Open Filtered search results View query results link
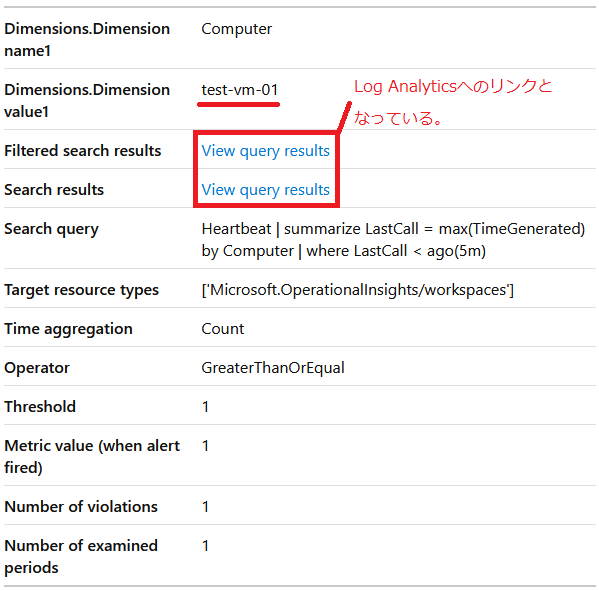 tap(266, 151)
